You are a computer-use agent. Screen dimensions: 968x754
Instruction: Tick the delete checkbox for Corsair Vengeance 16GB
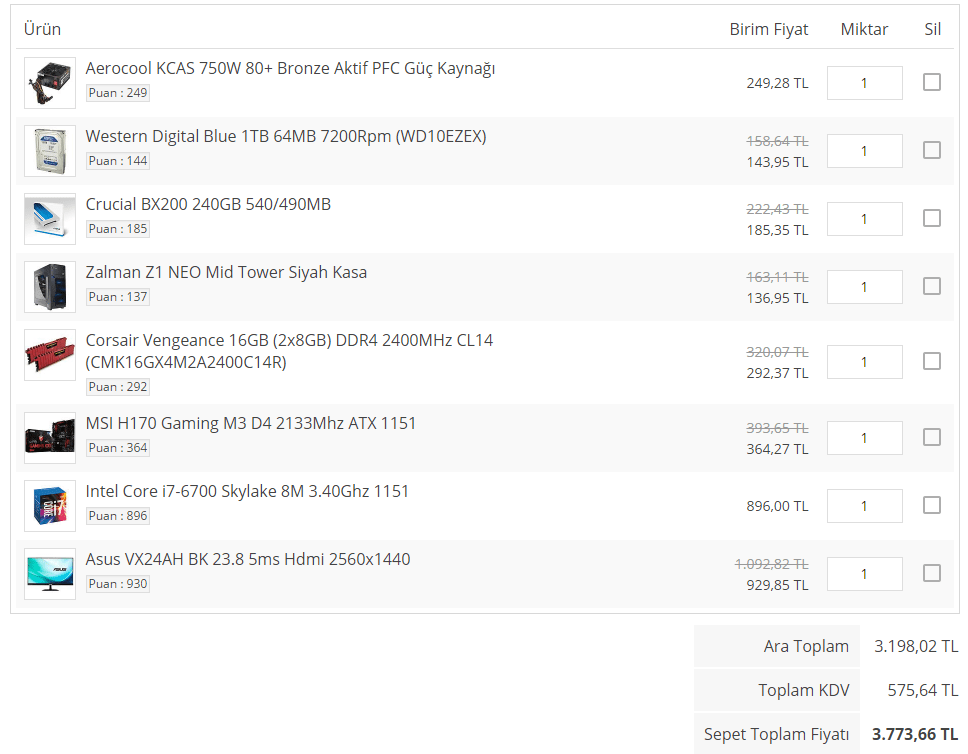pos(932,361)
